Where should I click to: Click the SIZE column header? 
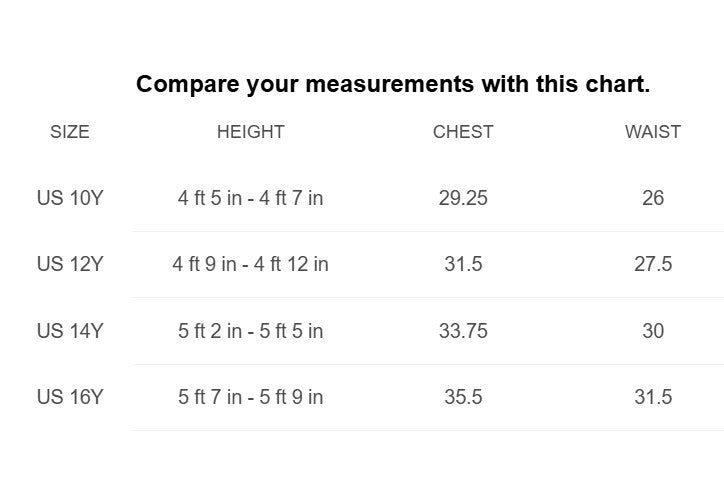click(70, 132)
